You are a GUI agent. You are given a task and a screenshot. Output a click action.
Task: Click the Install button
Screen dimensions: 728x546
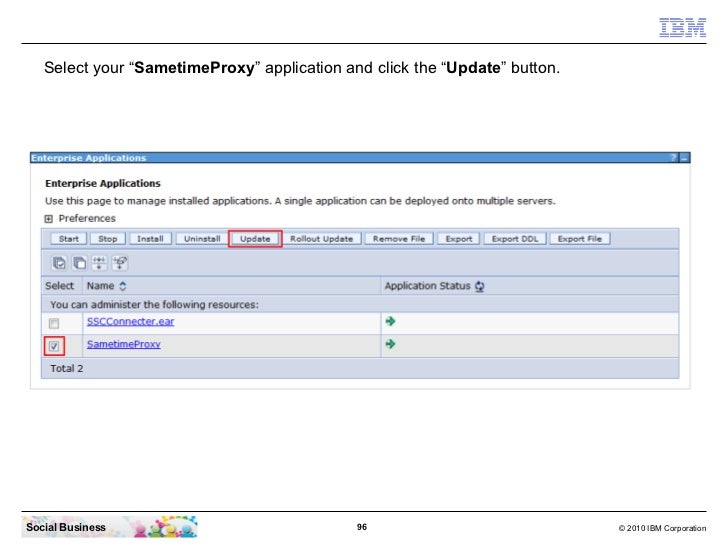[150, 239]
